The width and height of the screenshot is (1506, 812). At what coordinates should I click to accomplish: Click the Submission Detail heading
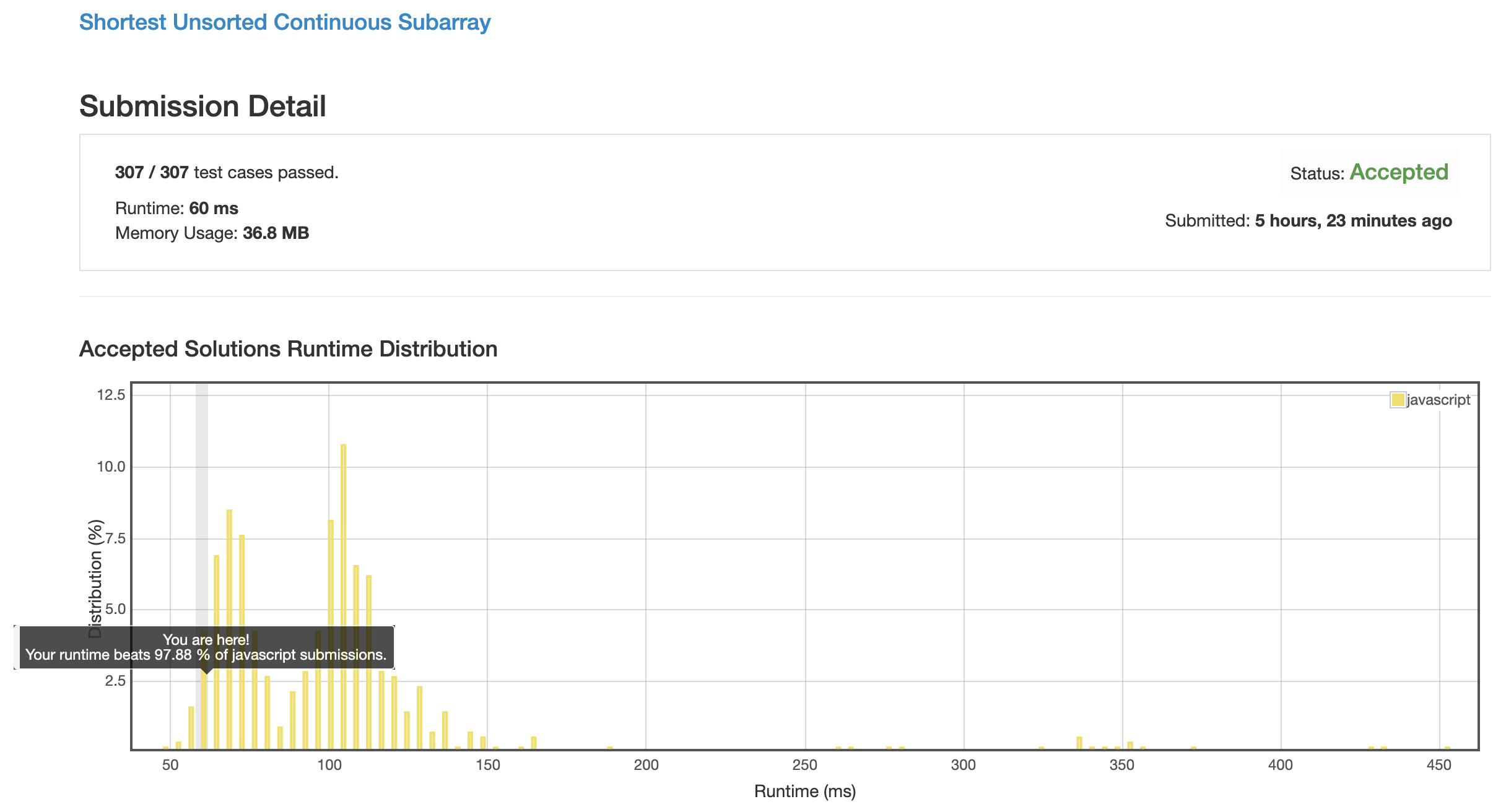(202, 106)
